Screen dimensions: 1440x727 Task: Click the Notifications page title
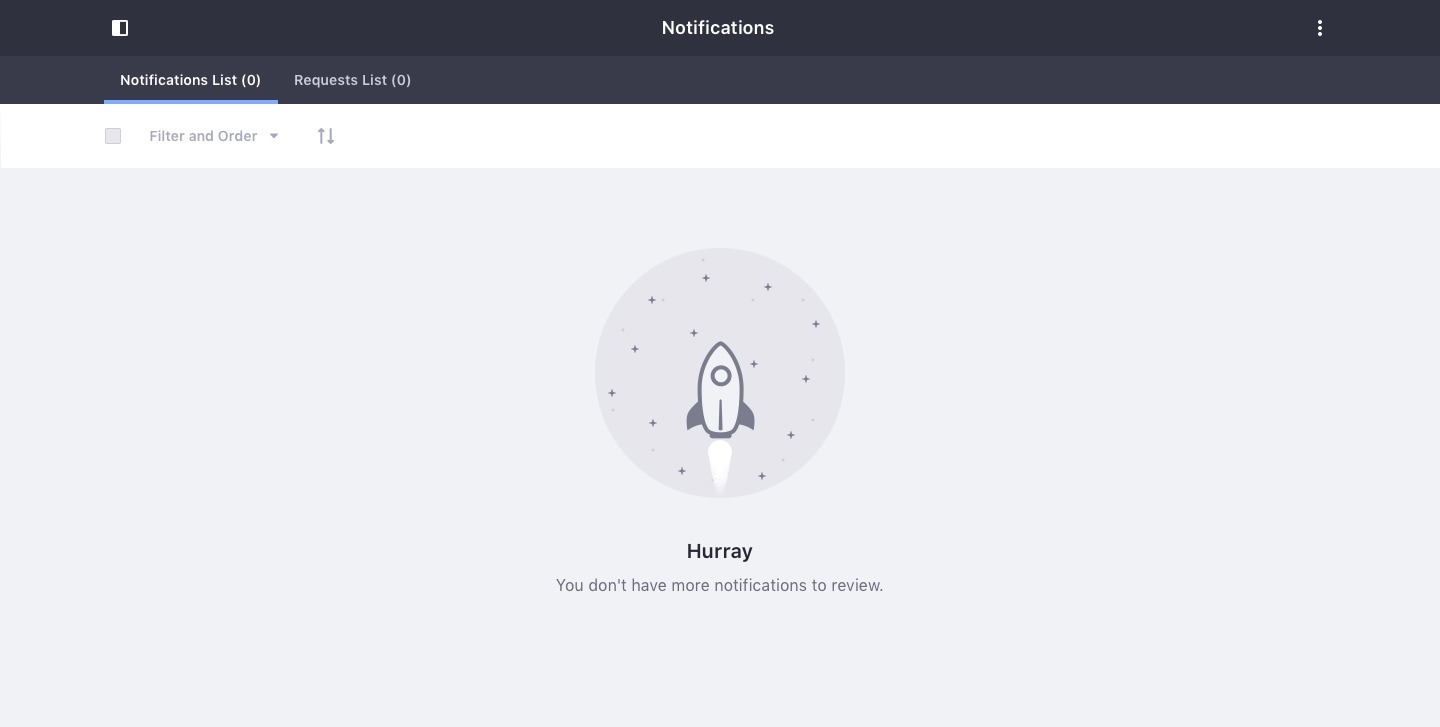[718, 28]
